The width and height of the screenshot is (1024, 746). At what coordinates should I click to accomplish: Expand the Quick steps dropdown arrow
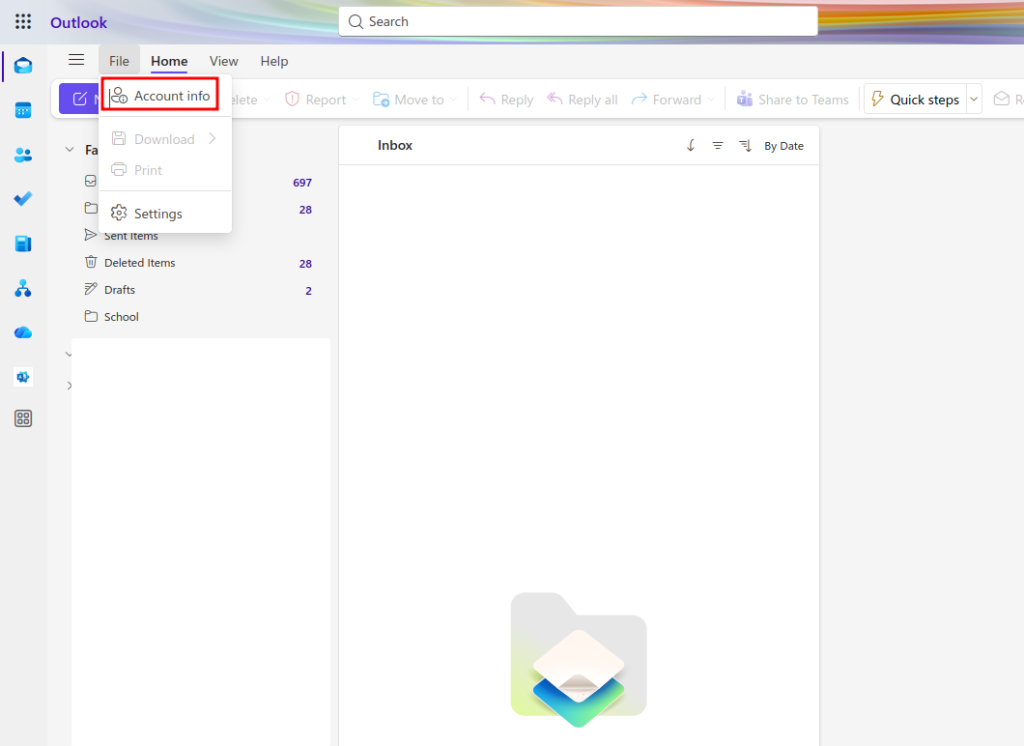973,99
